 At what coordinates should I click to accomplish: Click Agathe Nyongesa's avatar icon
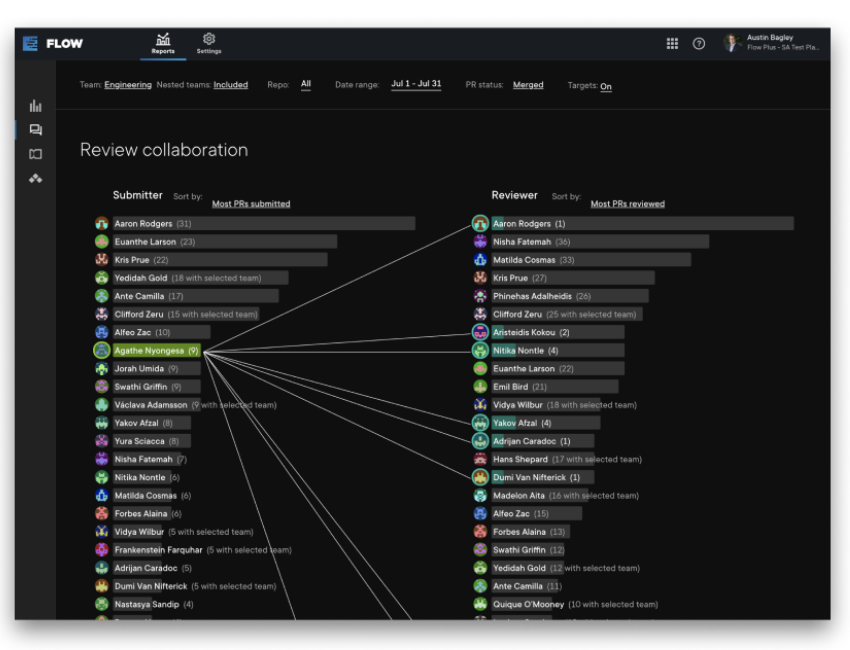(101, 351)
